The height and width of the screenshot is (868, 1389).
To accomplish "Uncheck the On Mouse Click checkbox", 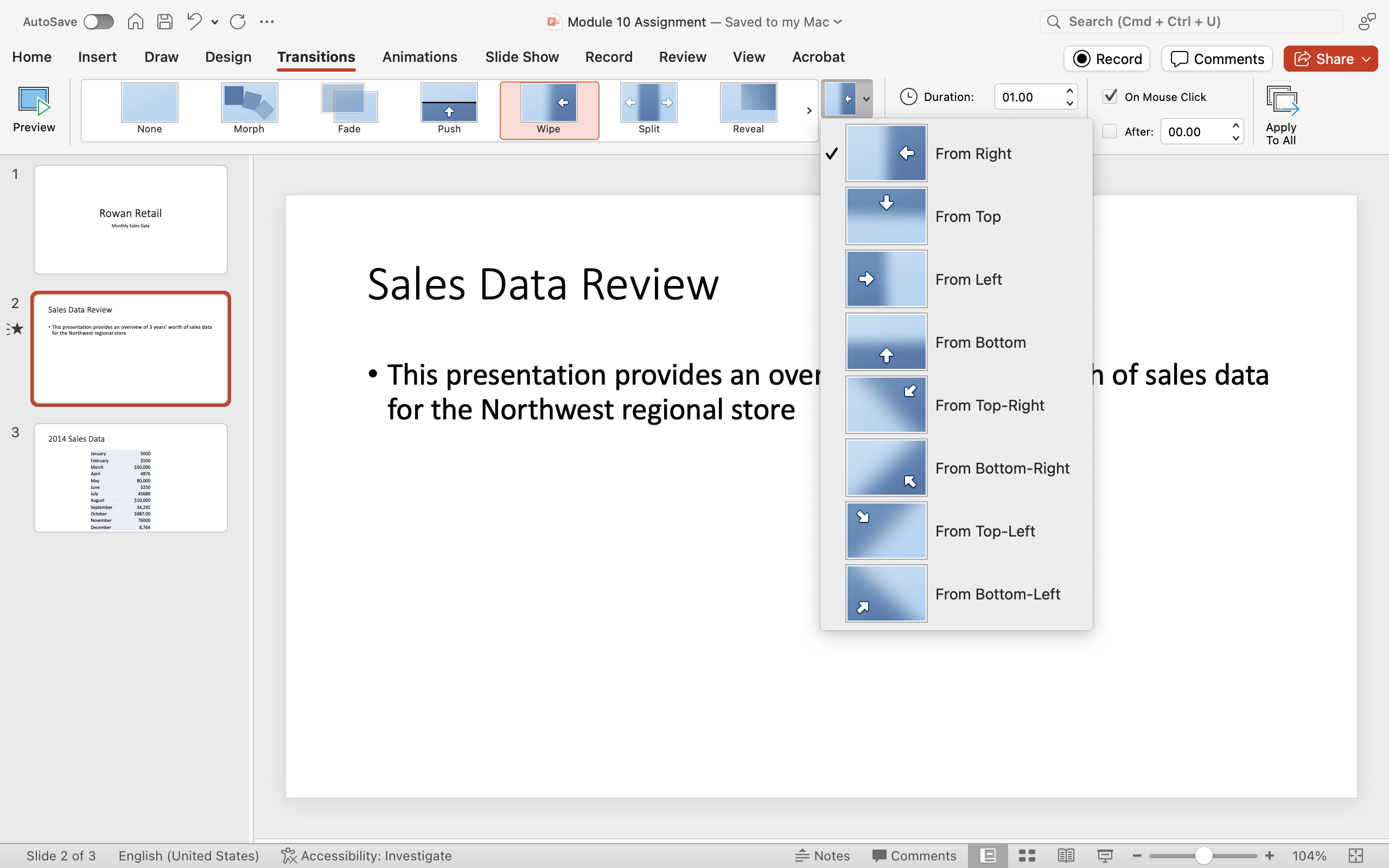I will tap(1110, 97).
